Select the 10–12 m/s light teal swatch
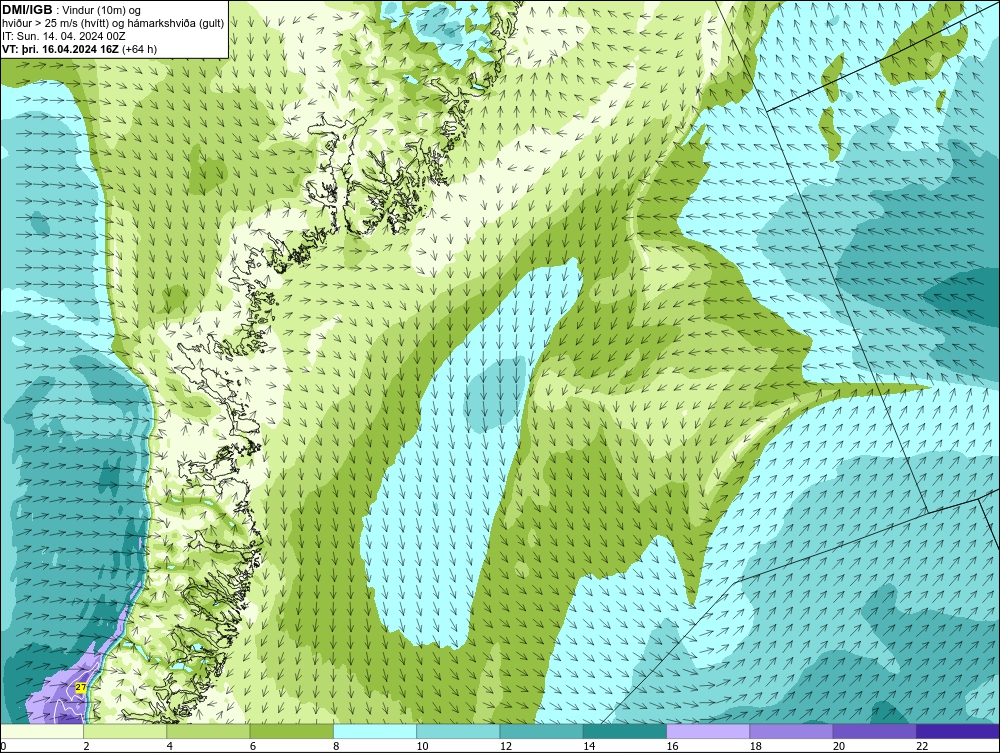Viewport: 1000px width, 753px height. (x=458, y=731)
